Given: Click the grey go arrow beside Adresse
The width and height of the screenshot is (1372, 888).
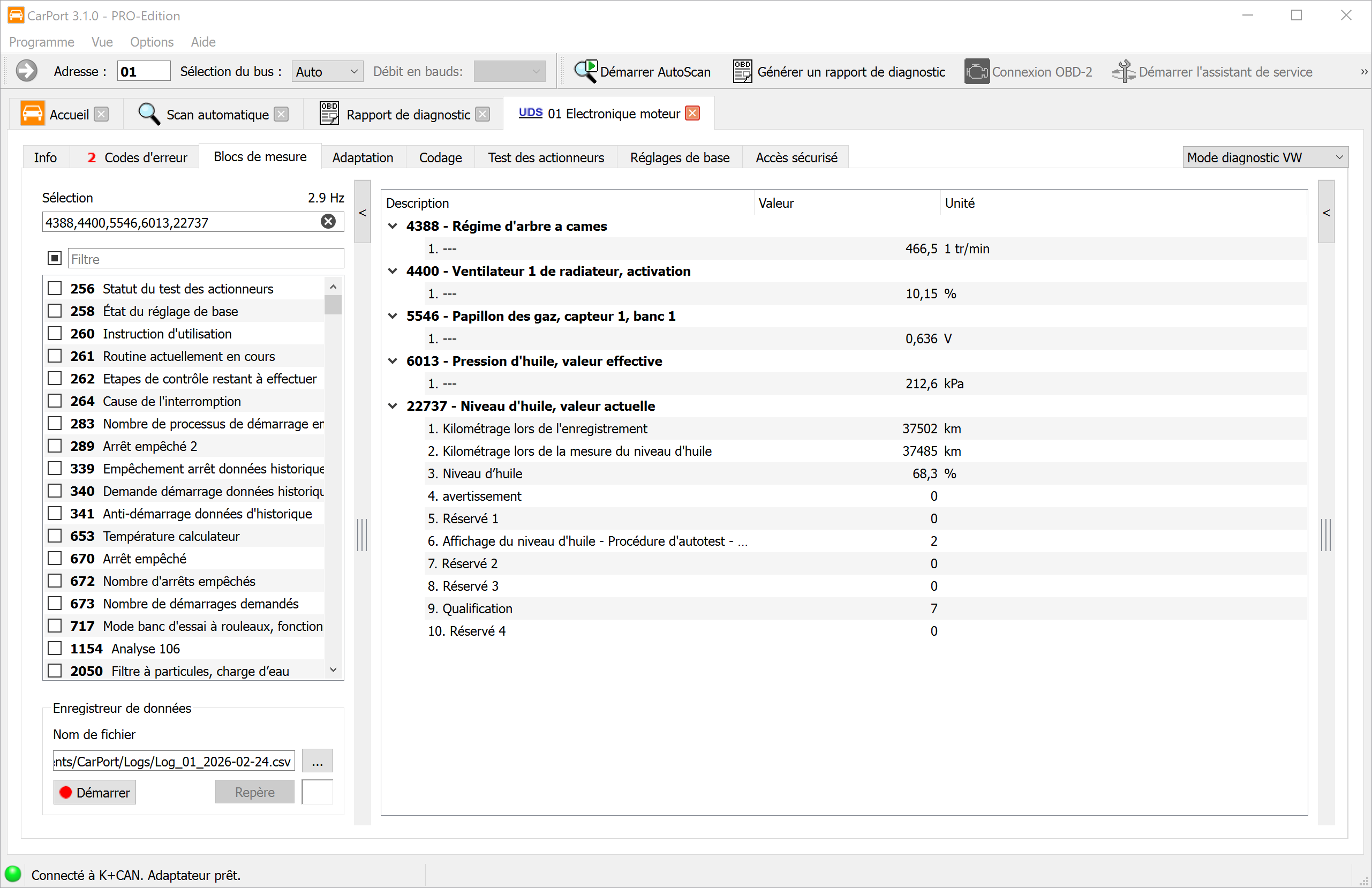Looking at the screenshot, I should 27,72.
